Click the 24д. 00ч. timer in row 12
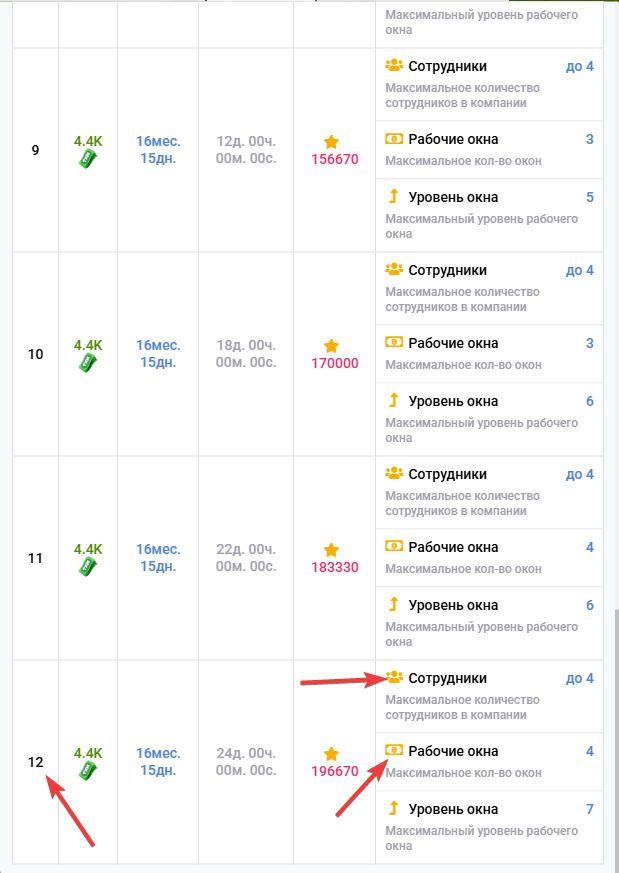 [245, 762]
